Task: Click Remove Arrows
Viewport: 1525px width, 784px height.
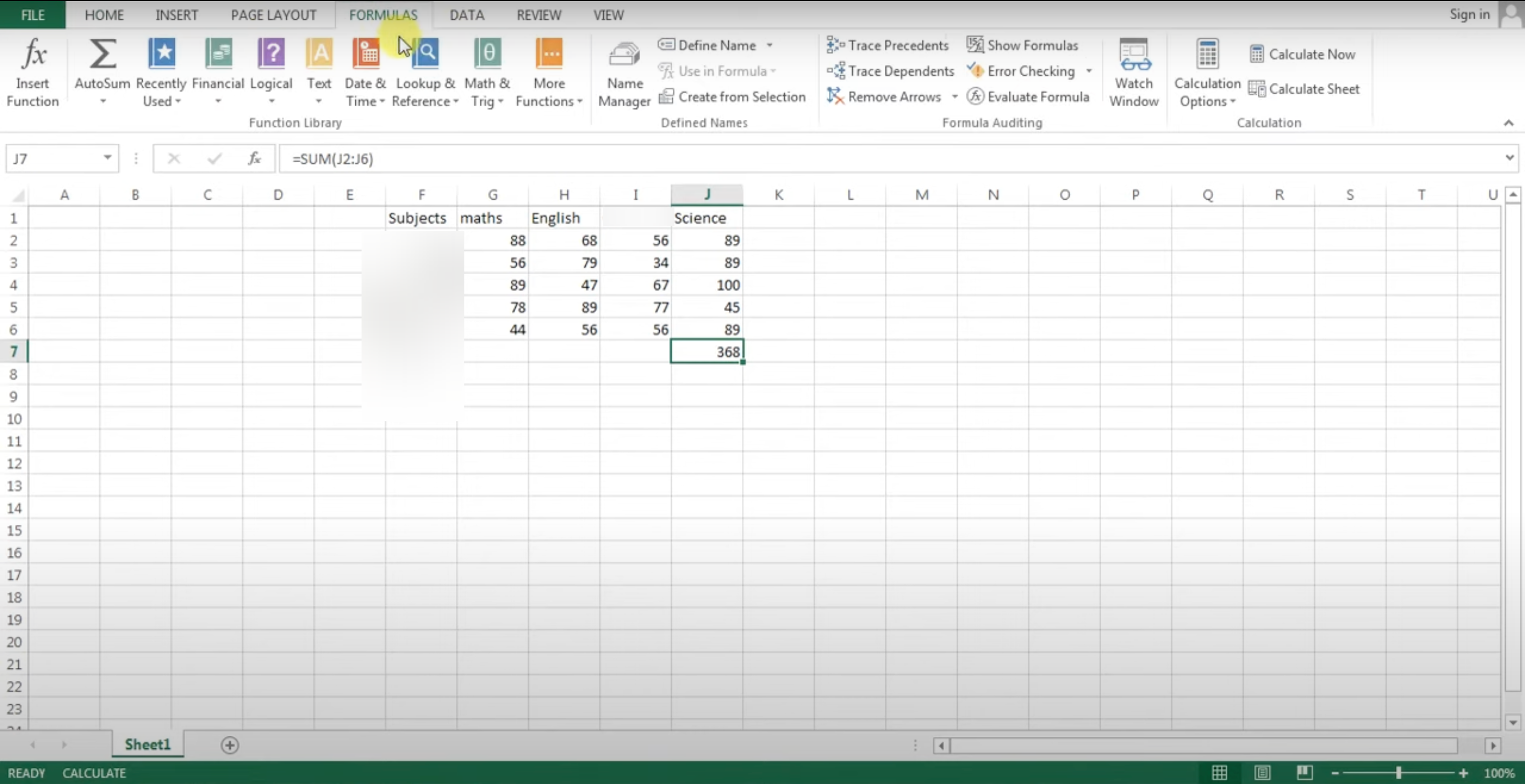Action: coord(884,96)
